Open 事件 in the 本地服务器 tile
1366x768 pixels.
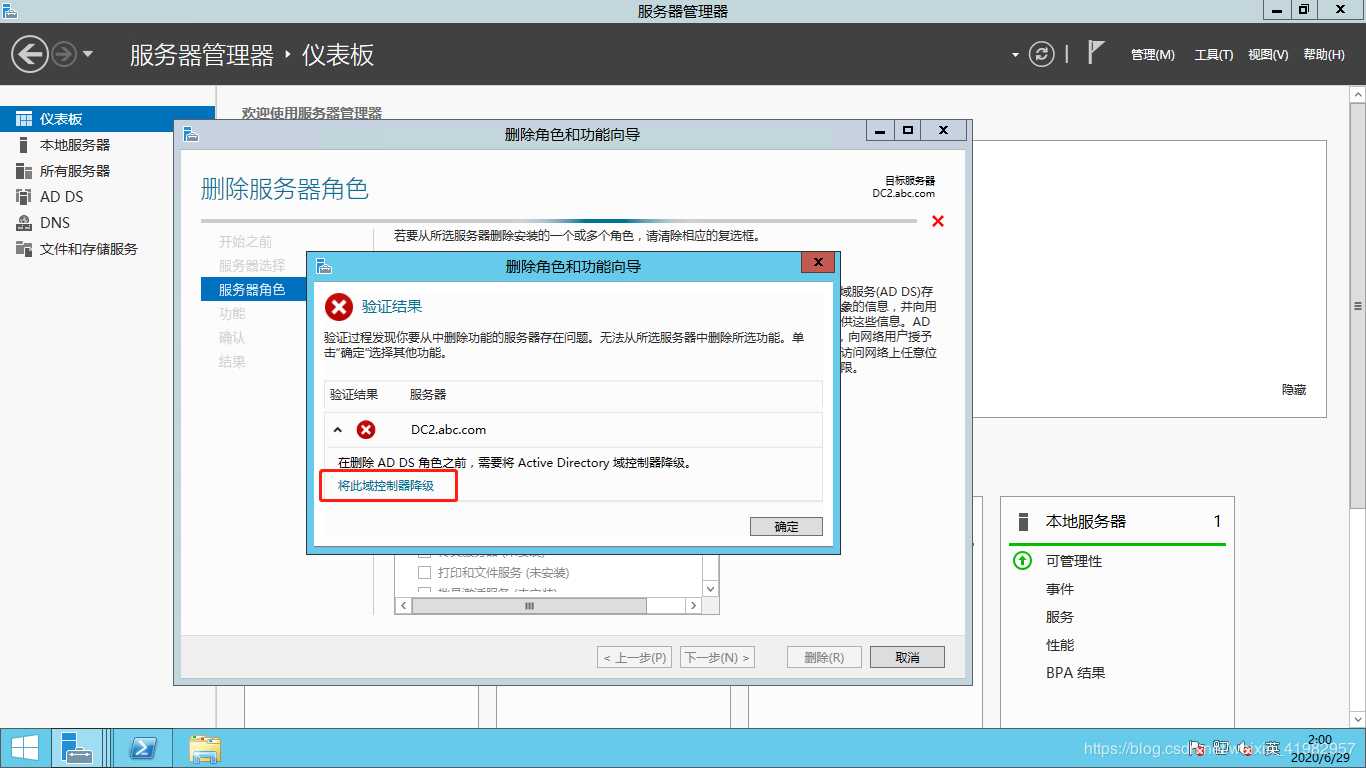coord(1060,590)
